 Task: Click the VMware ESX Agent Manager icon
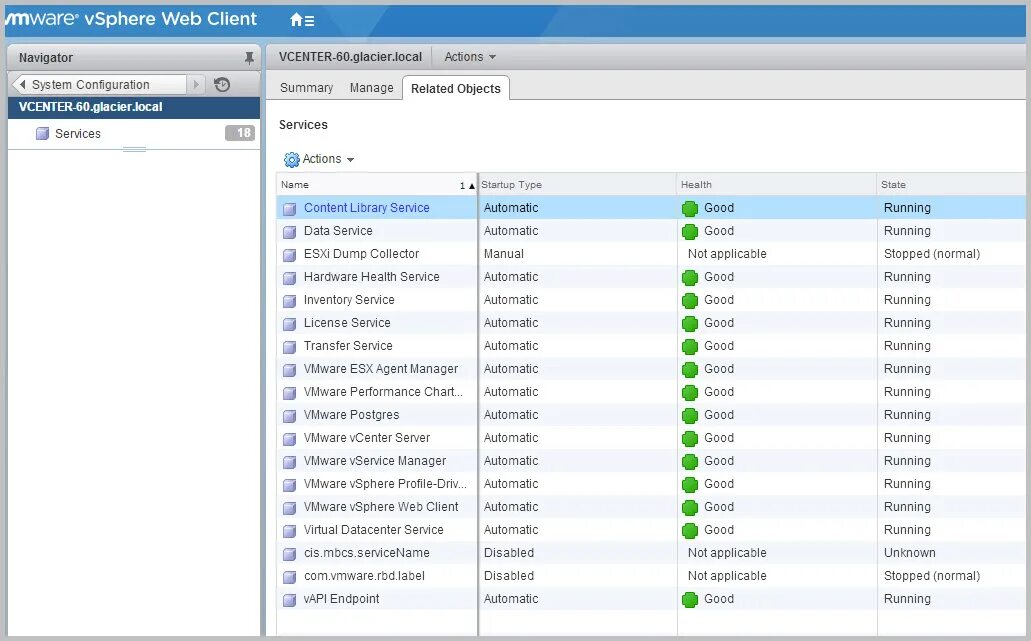[x=289, y=370]
